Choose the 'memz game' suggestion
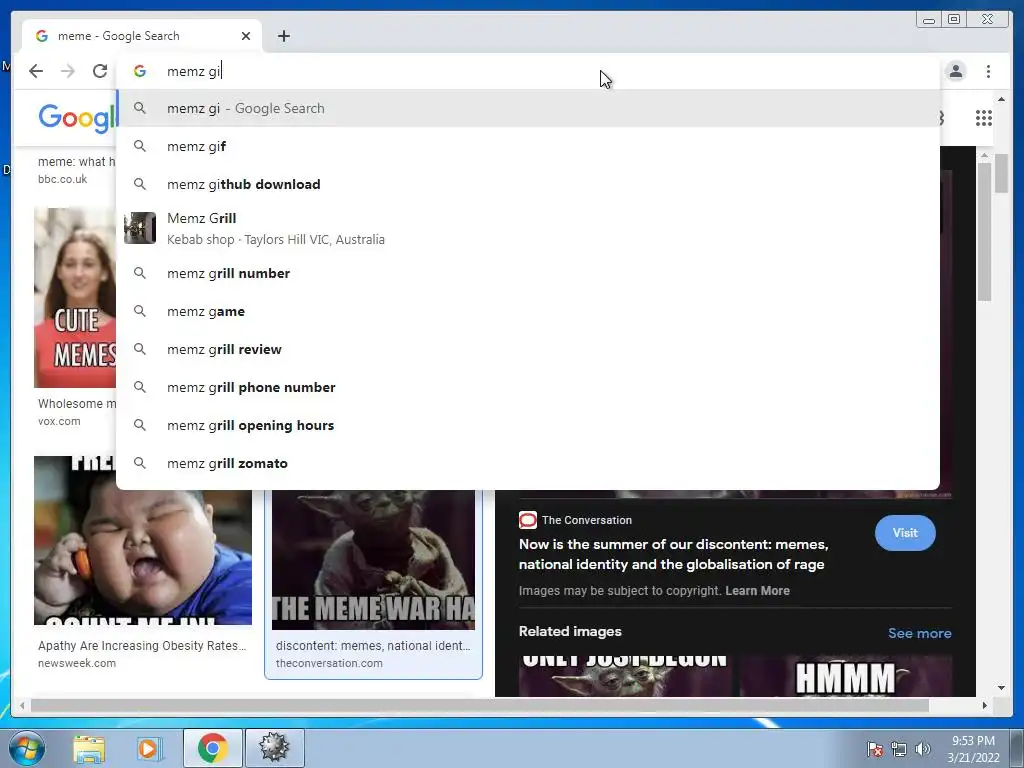 tap(528, 312)
